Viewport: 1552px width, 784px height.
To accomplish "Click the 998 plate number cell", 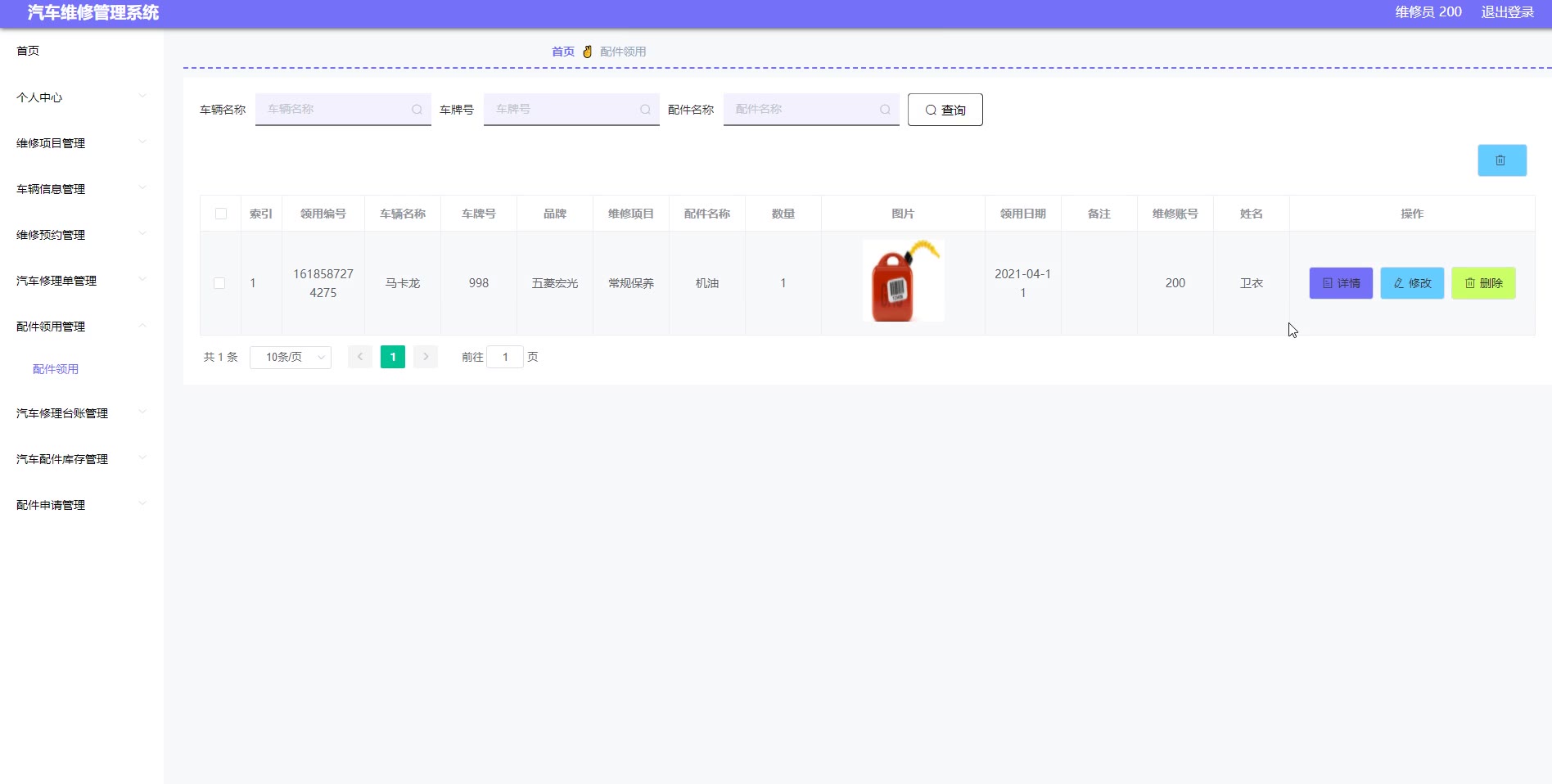I will point(479,283).
